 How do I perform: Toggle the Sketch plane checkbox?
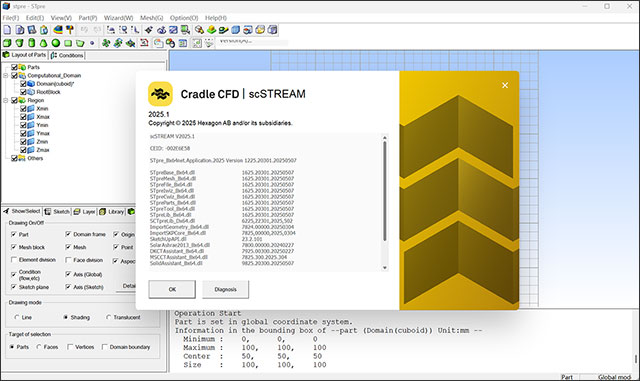[x=14, y=287]
